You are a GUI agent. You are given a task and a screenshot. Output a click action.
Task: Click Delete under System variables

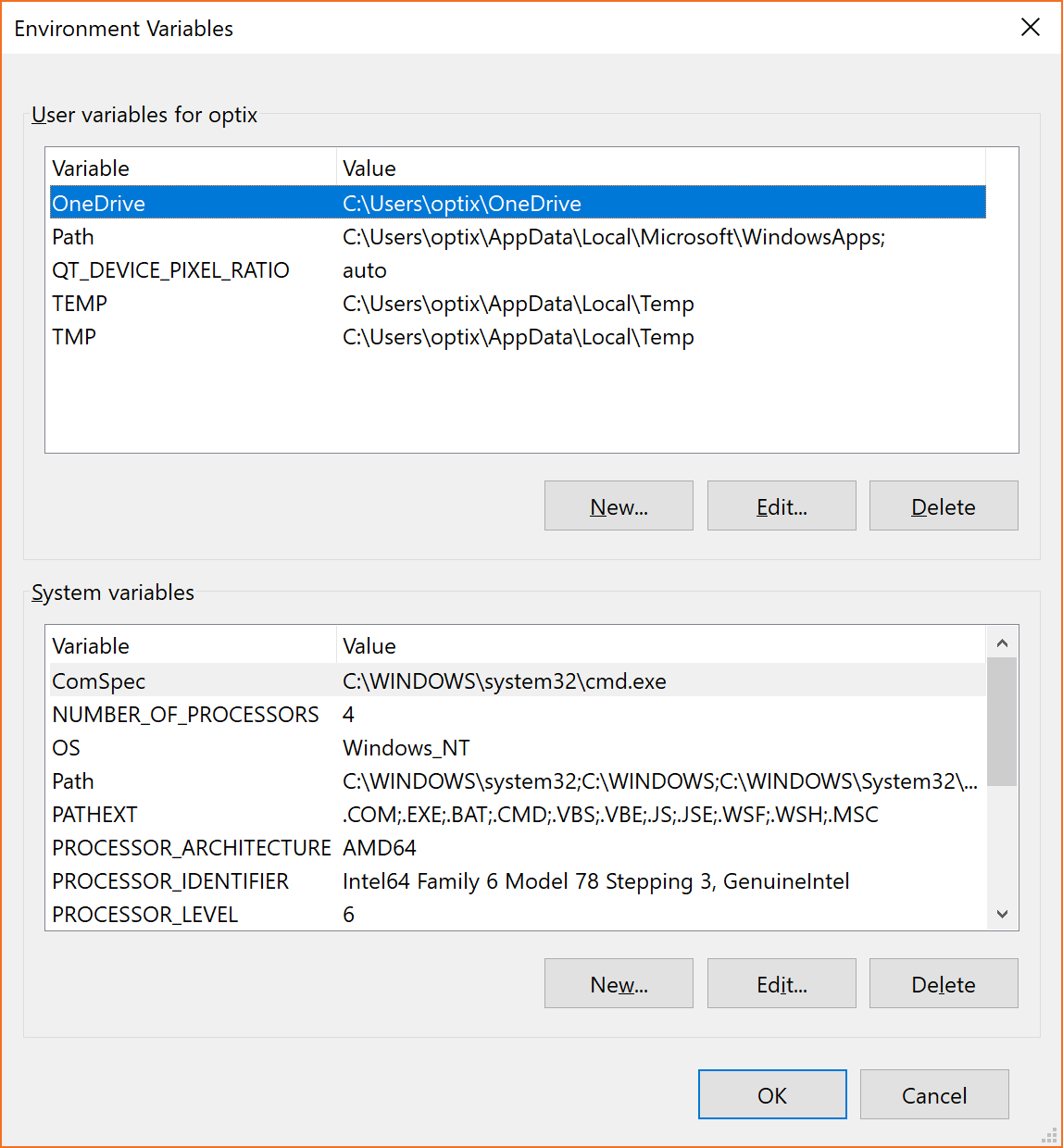tap(943, 983)
